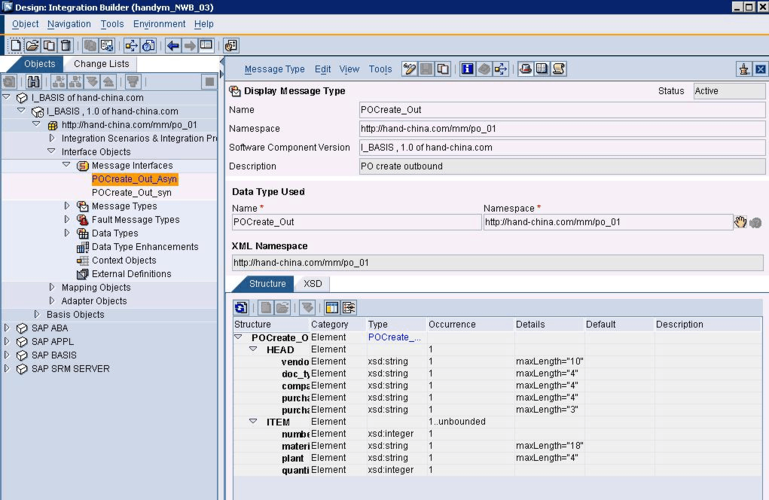Select External Definitions in the tree
Viewport: 769px width, 500px height.
[131, 274]
